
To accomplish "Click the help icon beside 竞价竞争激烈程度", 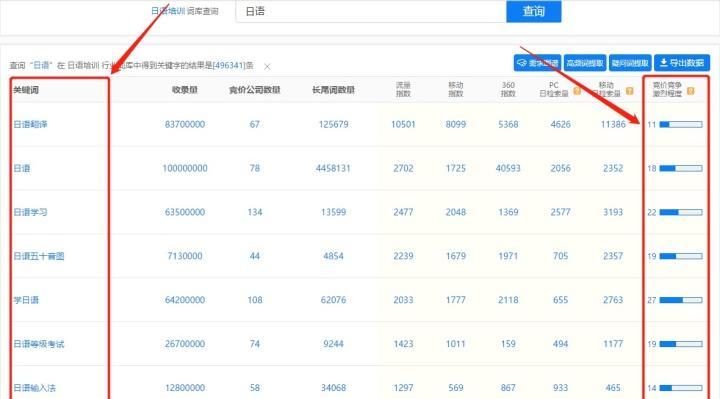I will [x=690, y=91].
